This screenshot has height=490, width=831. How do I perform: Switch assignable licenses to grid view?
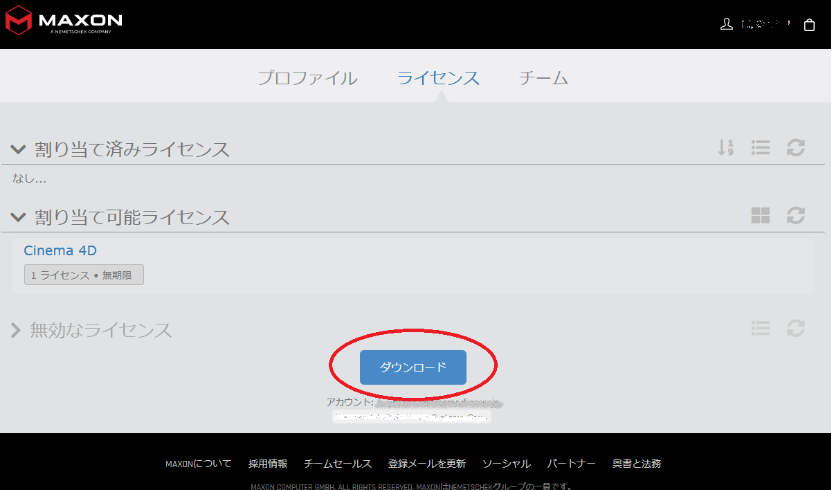pyautogui.click(x=761, y=215)
